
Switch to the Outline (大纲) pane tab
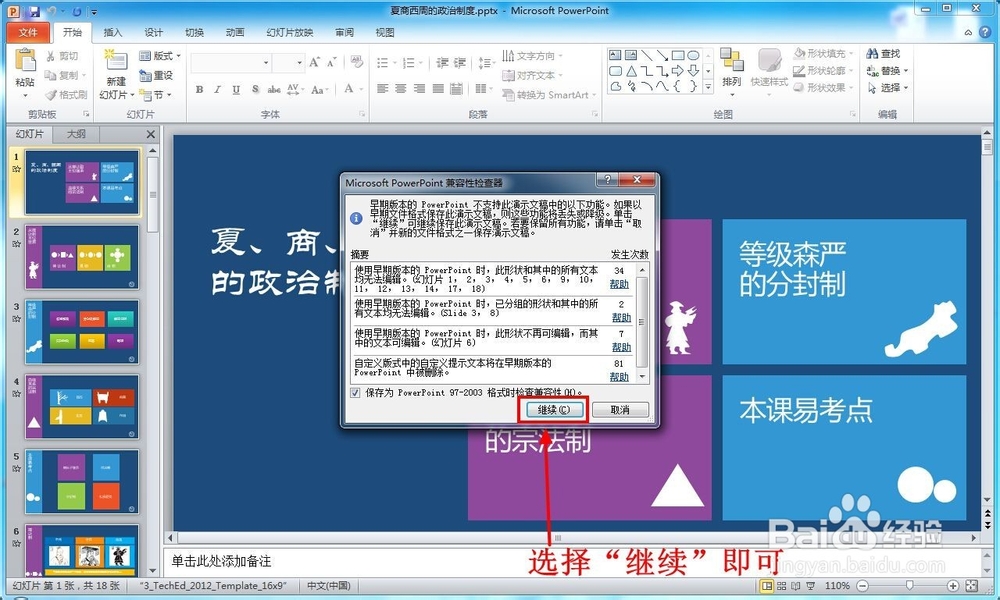(76, 134)
